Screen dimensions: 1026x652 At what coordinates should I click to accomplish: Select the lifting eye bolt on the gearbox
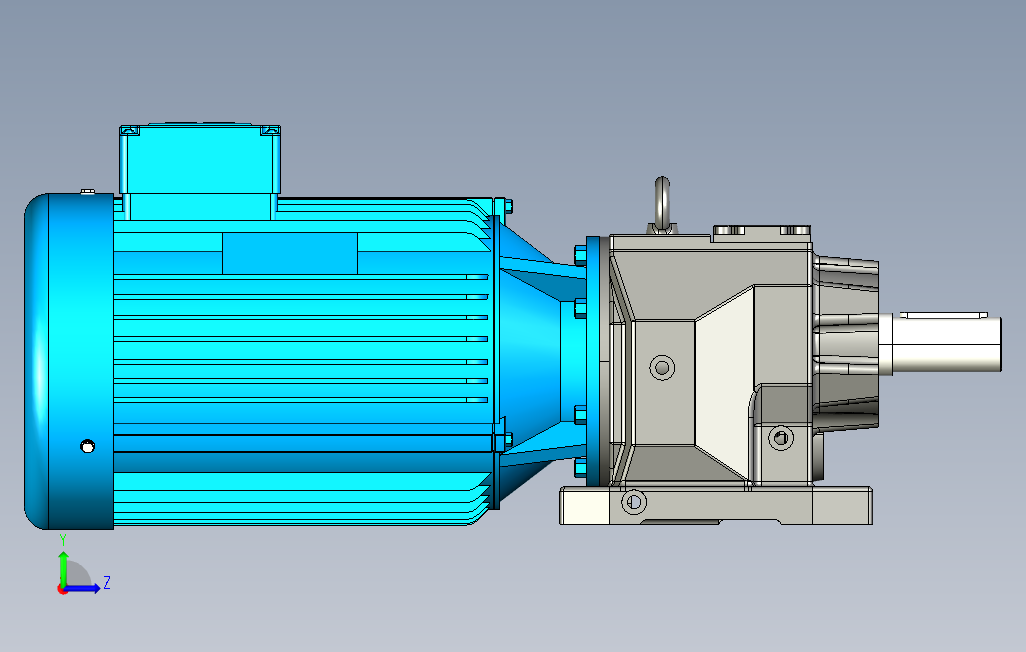tap(662, 204)
